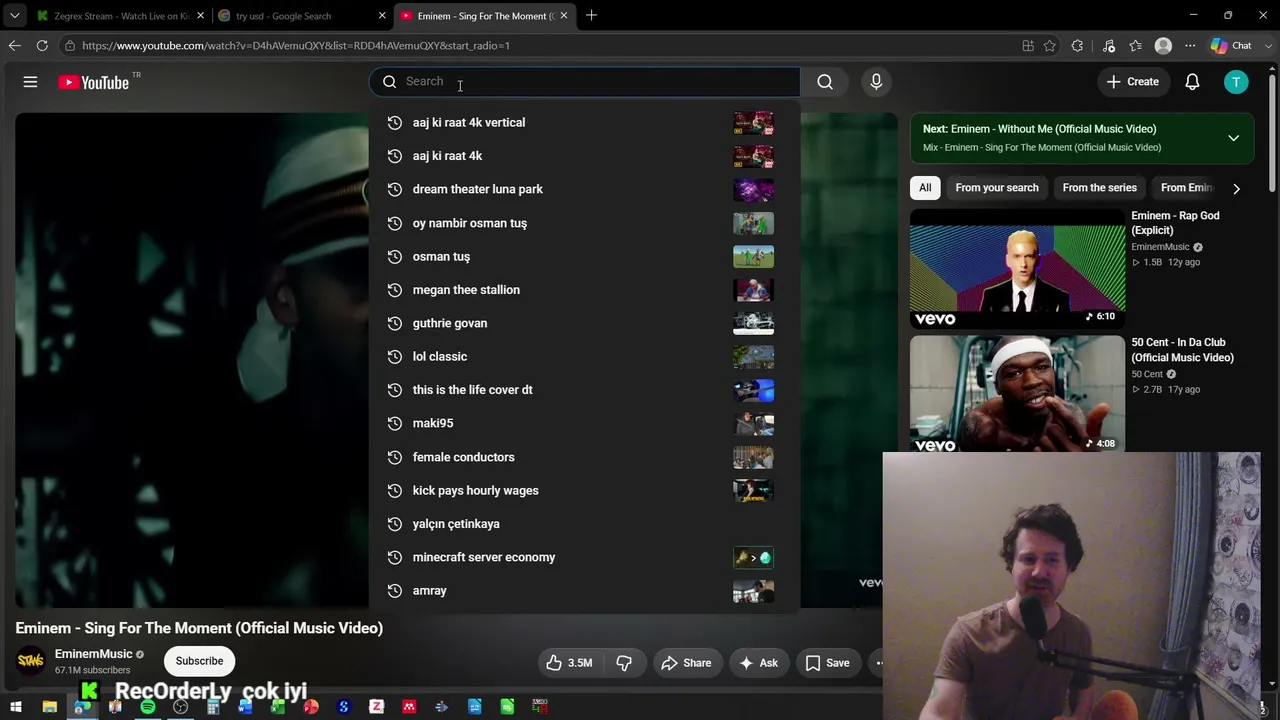
Task: Open PowerPoint from the taskbar
Action: tap(311, 707)
